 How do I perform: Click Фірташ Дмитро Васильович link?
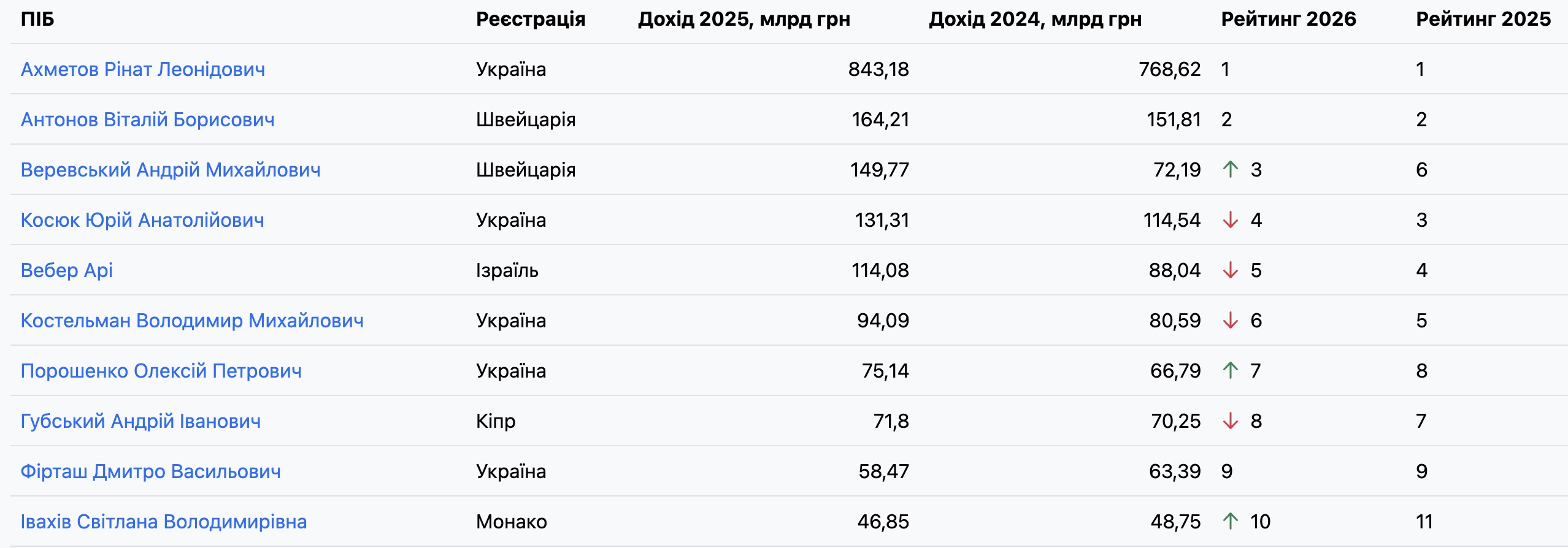pyautogui.click(x=150, y=471)
